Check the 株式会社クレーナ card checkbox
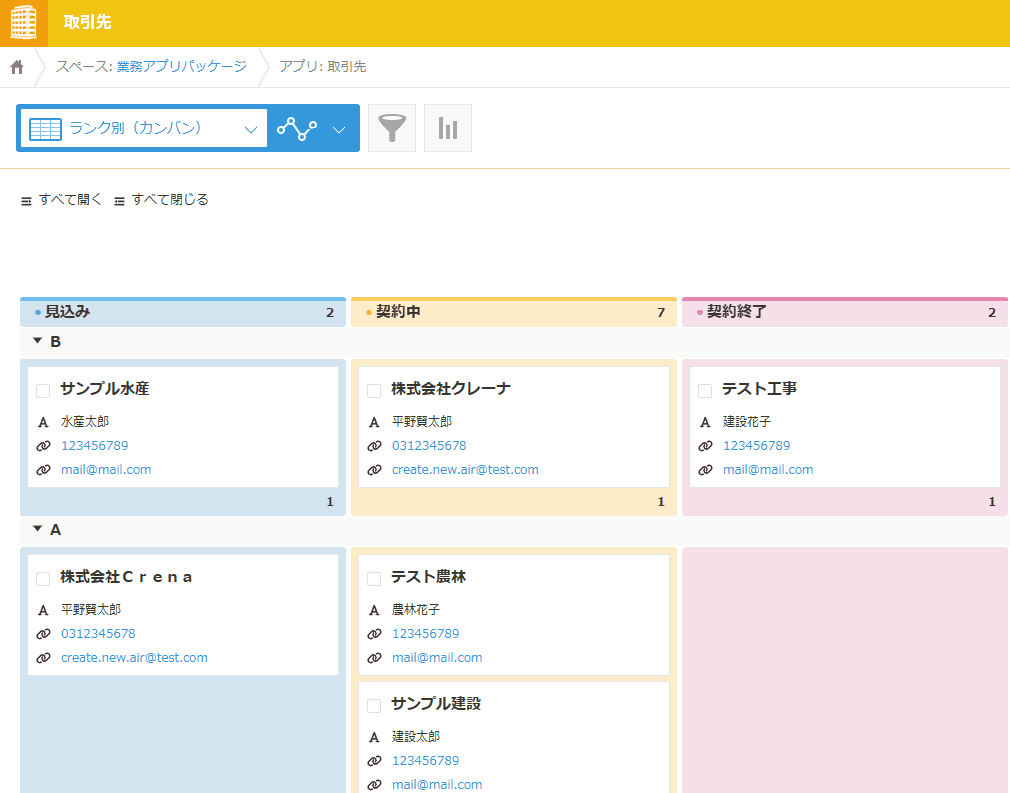 (374, 390)
